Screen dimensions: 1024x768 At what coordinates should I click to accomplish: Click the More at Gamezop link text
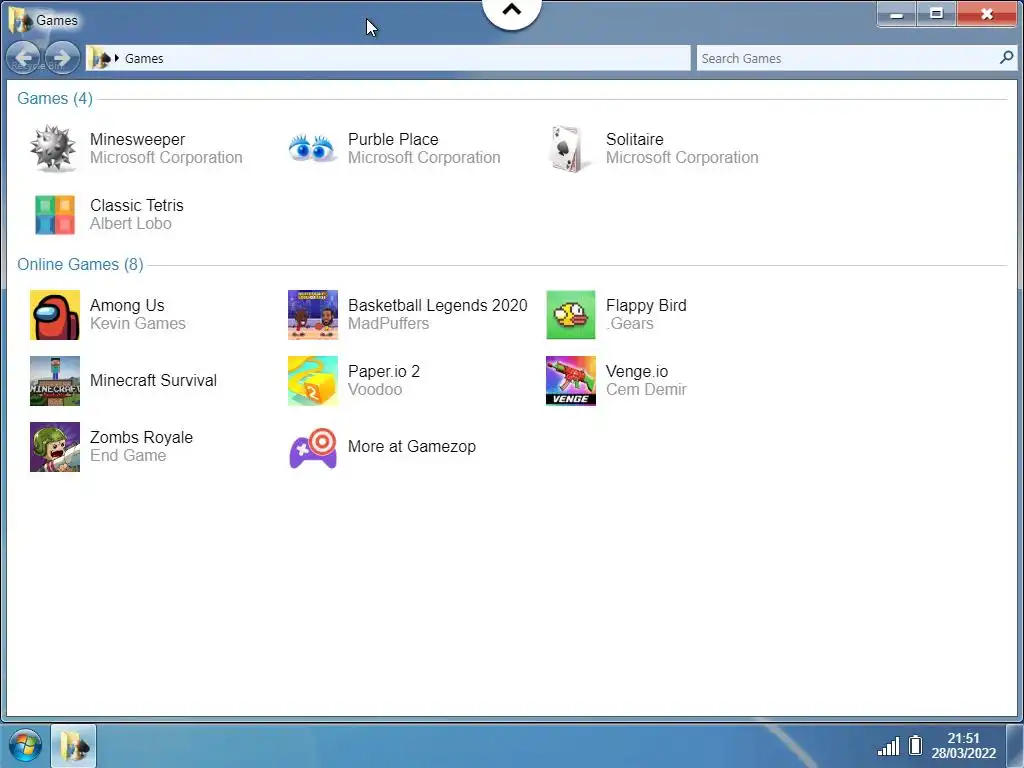tap(412, 447)
